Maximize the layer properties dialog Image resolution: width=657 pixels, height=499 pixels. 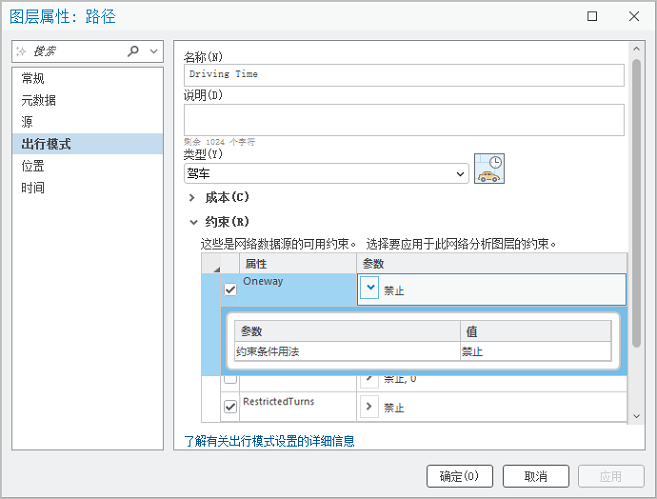tap(592, 16)
